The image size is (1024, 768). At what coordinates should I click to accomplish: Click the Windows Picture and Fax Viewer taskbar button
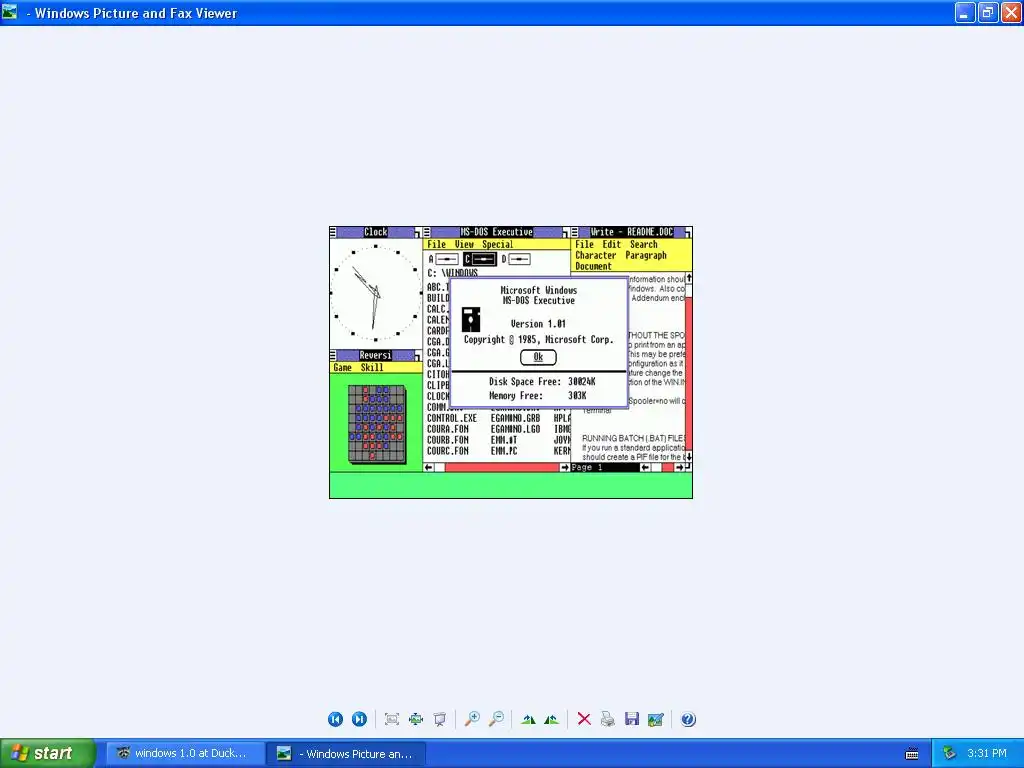[347, 754]
